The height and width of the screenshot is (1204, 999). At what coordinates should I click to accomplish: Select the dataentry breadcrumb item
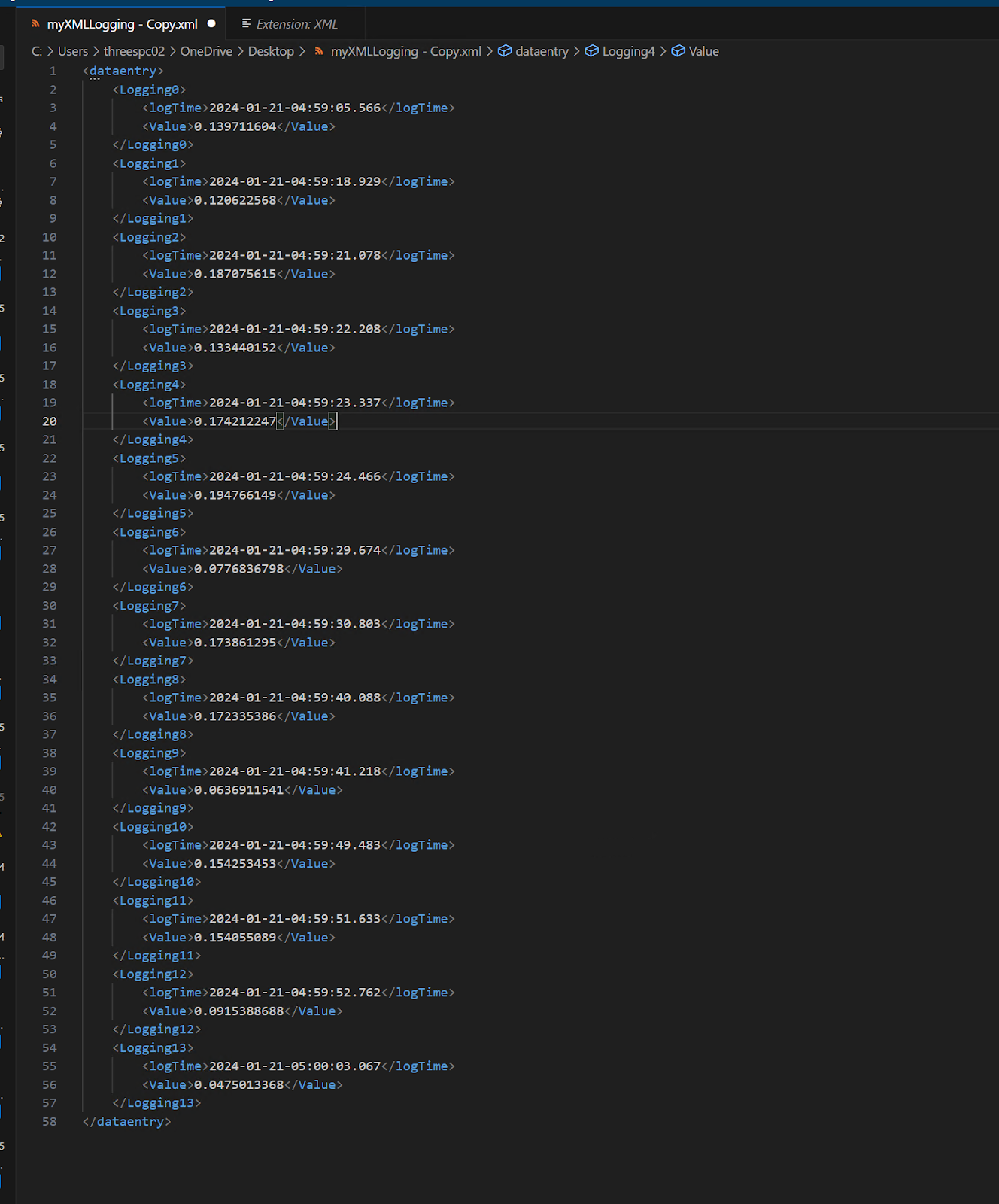[x=542, y=51]
